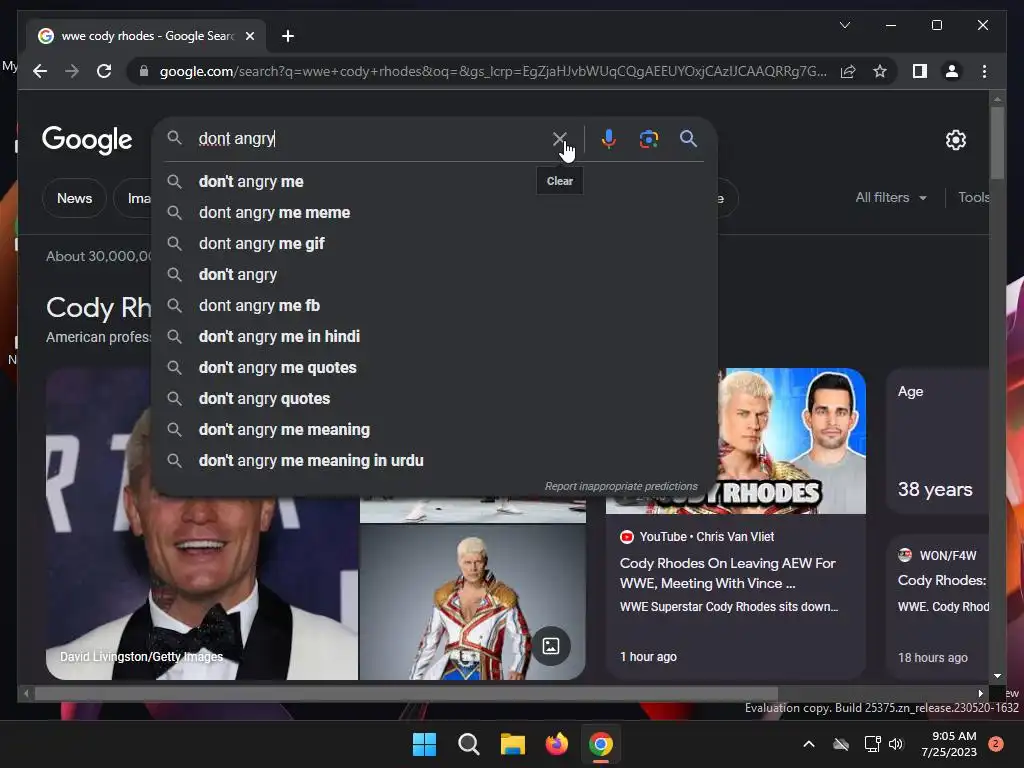Screen dimensions: 1024x768
Task: Select suggestion "dont angry me meme"
Action: coord(434,212)
